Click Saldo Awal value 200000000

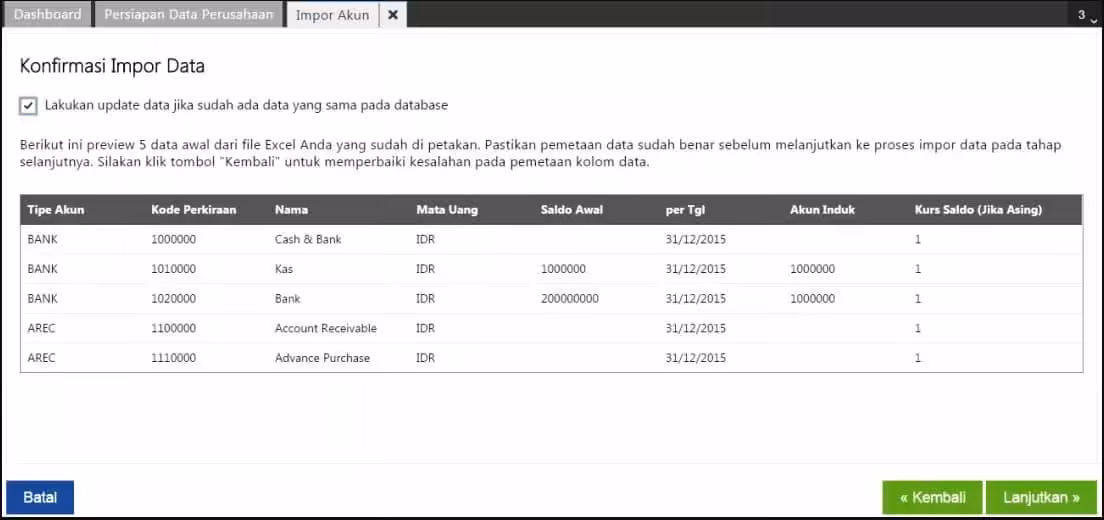pyautogui.click(x=570, y=298)
